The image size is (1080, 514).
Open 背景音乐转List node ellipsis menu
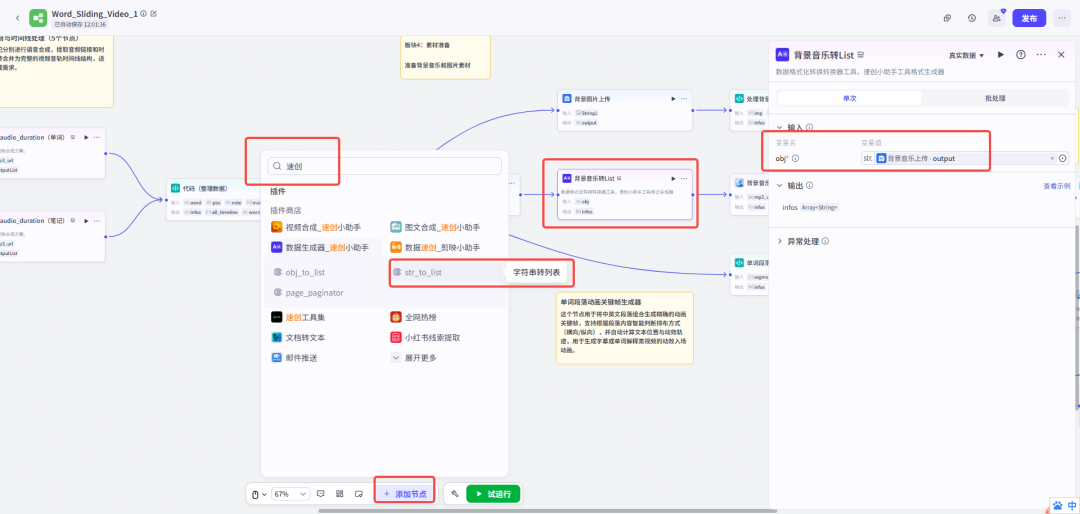684,178
